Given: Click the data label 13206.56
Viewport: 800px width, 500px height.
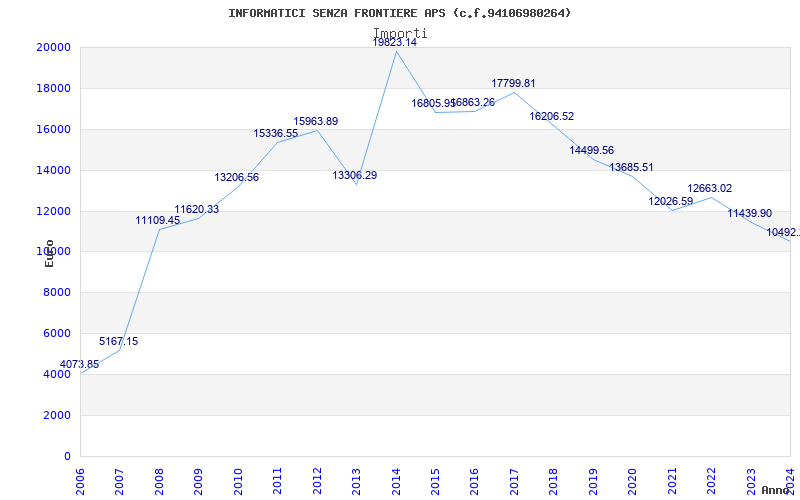Looking at the screenshot, I should coord(237,178).
